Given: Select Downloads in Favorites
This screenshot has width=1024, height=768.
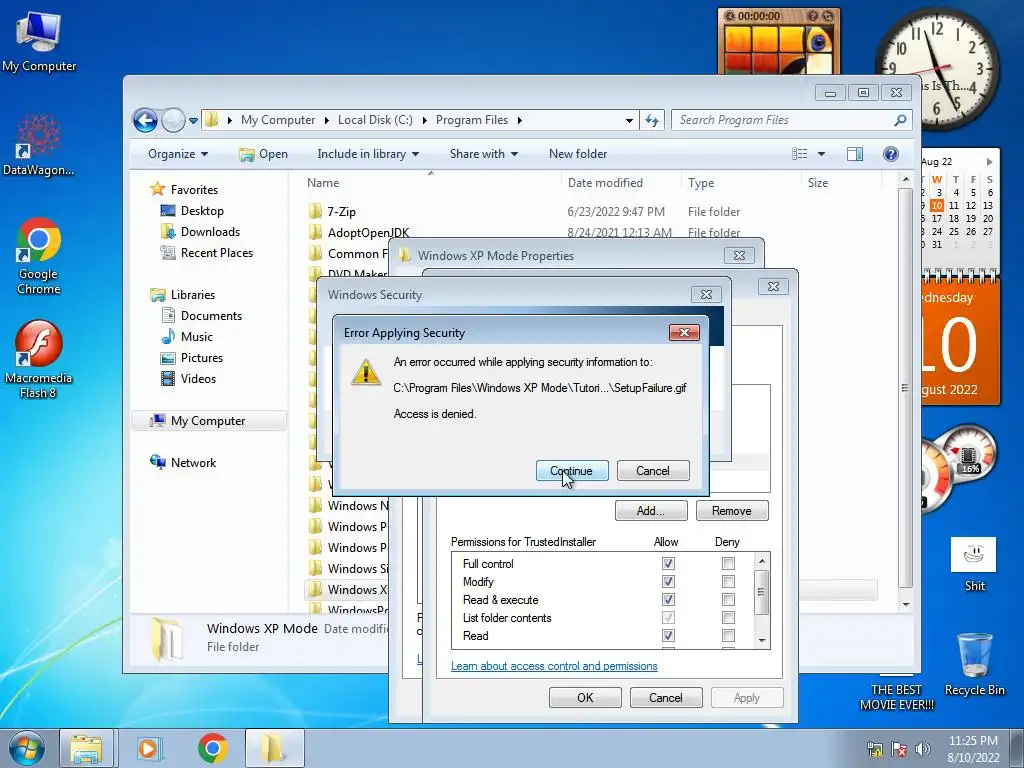Looking at the screenshot, I should pos(210,232).
